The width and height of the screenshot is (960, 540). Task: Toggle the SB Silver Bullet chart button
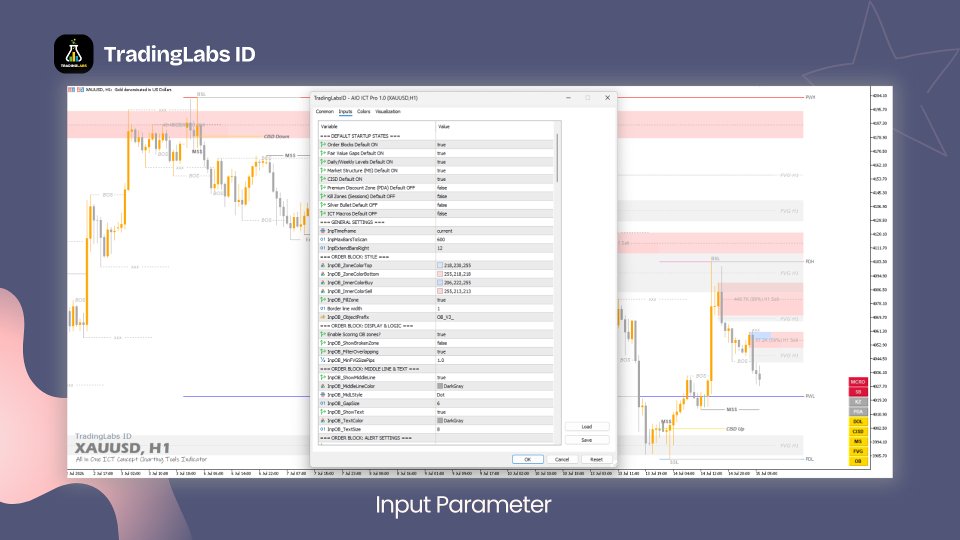click(858, 392)
